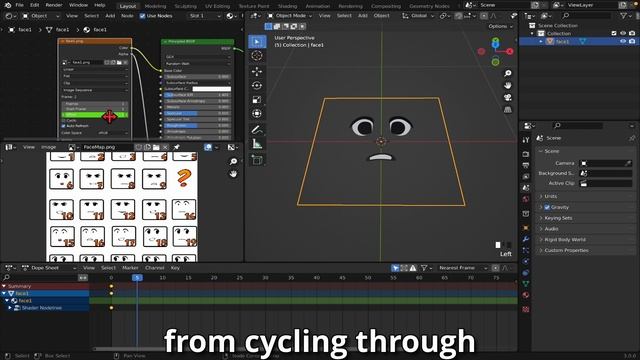Click the pin icon beside Scene header
The width and height of the screenshot is (640, 360).
632,138
